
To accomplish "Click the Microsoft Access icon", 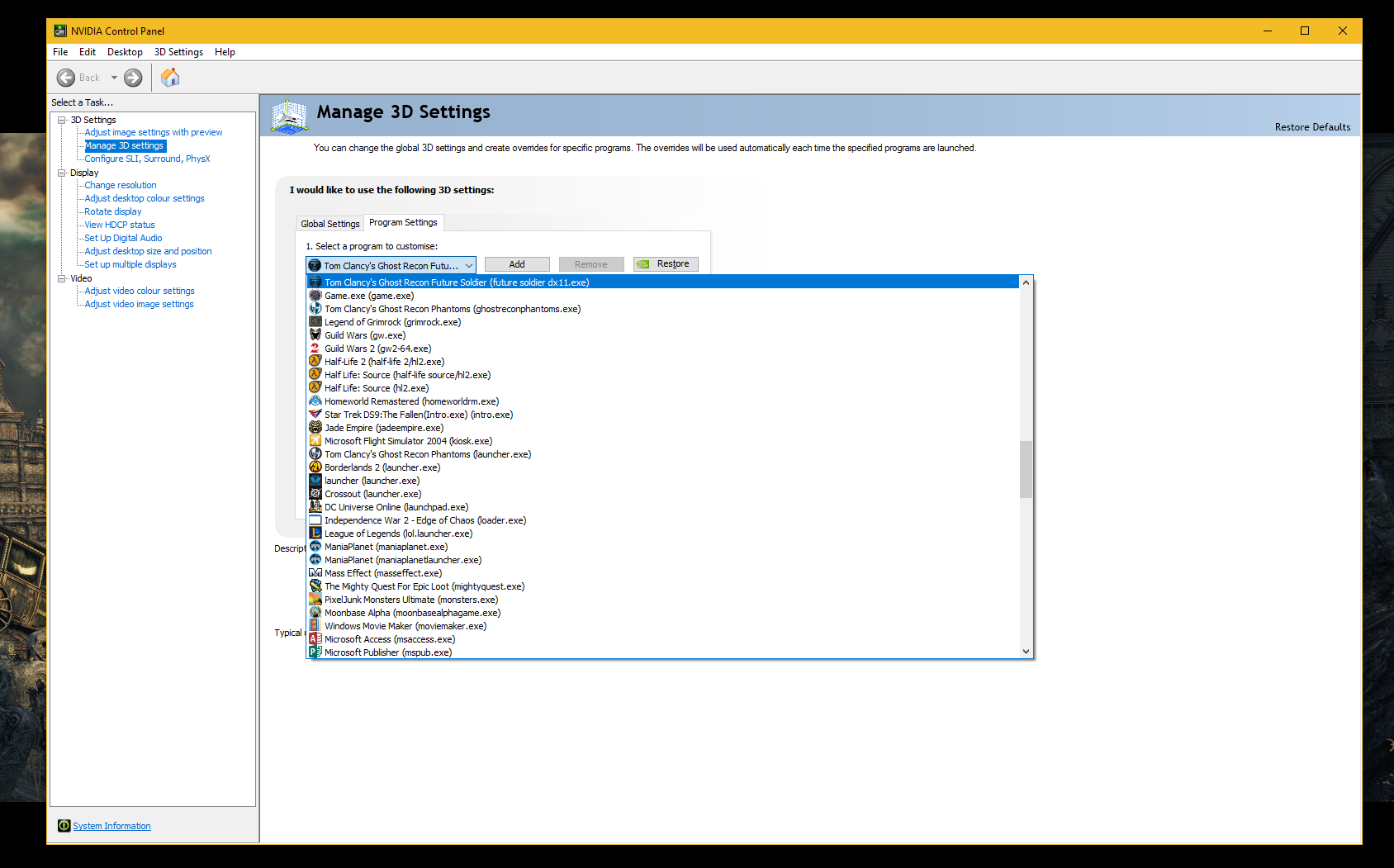I will (x=315, y=639).
